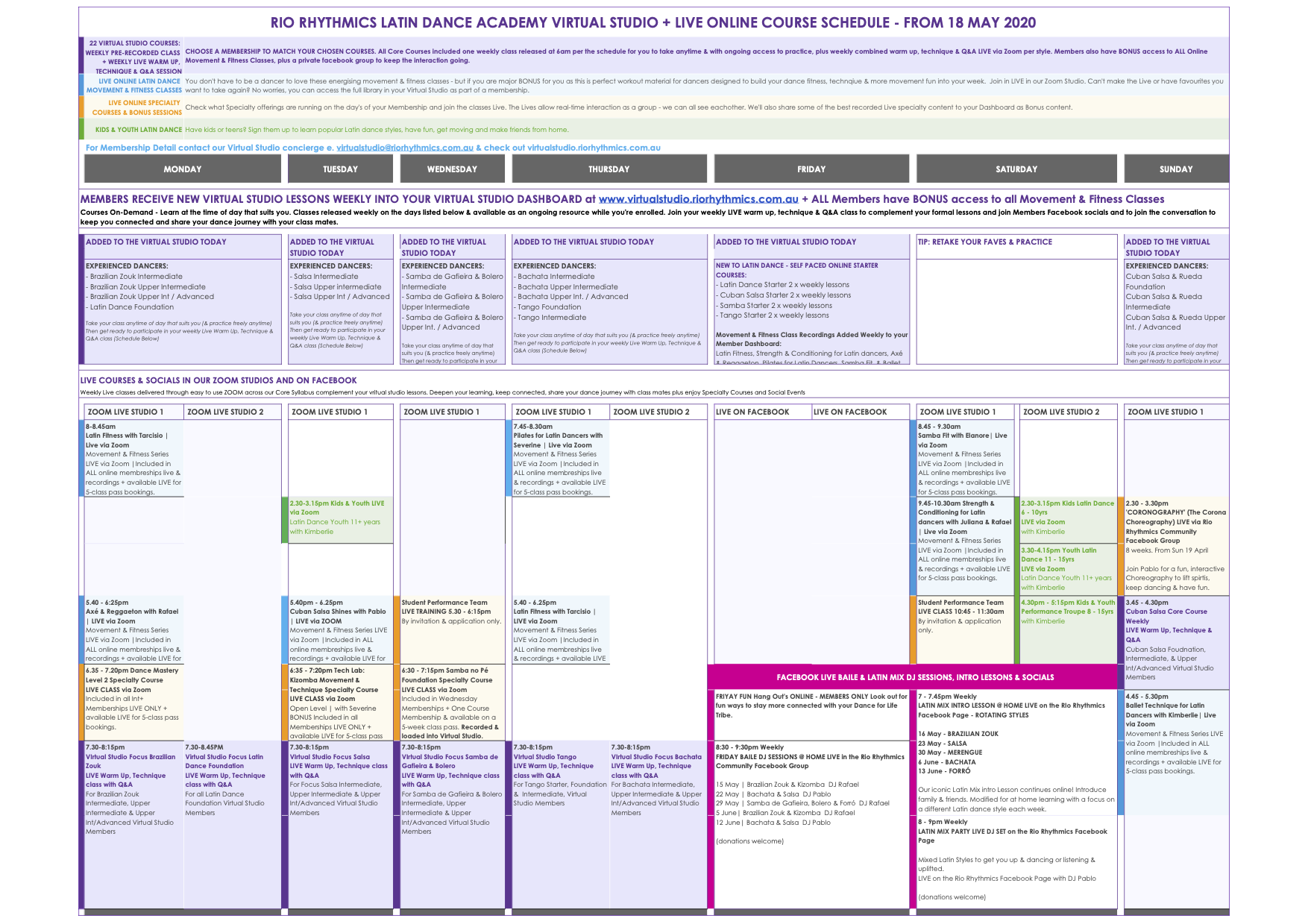Click Monday's 'ZOOM LIVE STUDIO 2' column header
The width and height of the screenshot is (1308, 924).
point(232,412)
